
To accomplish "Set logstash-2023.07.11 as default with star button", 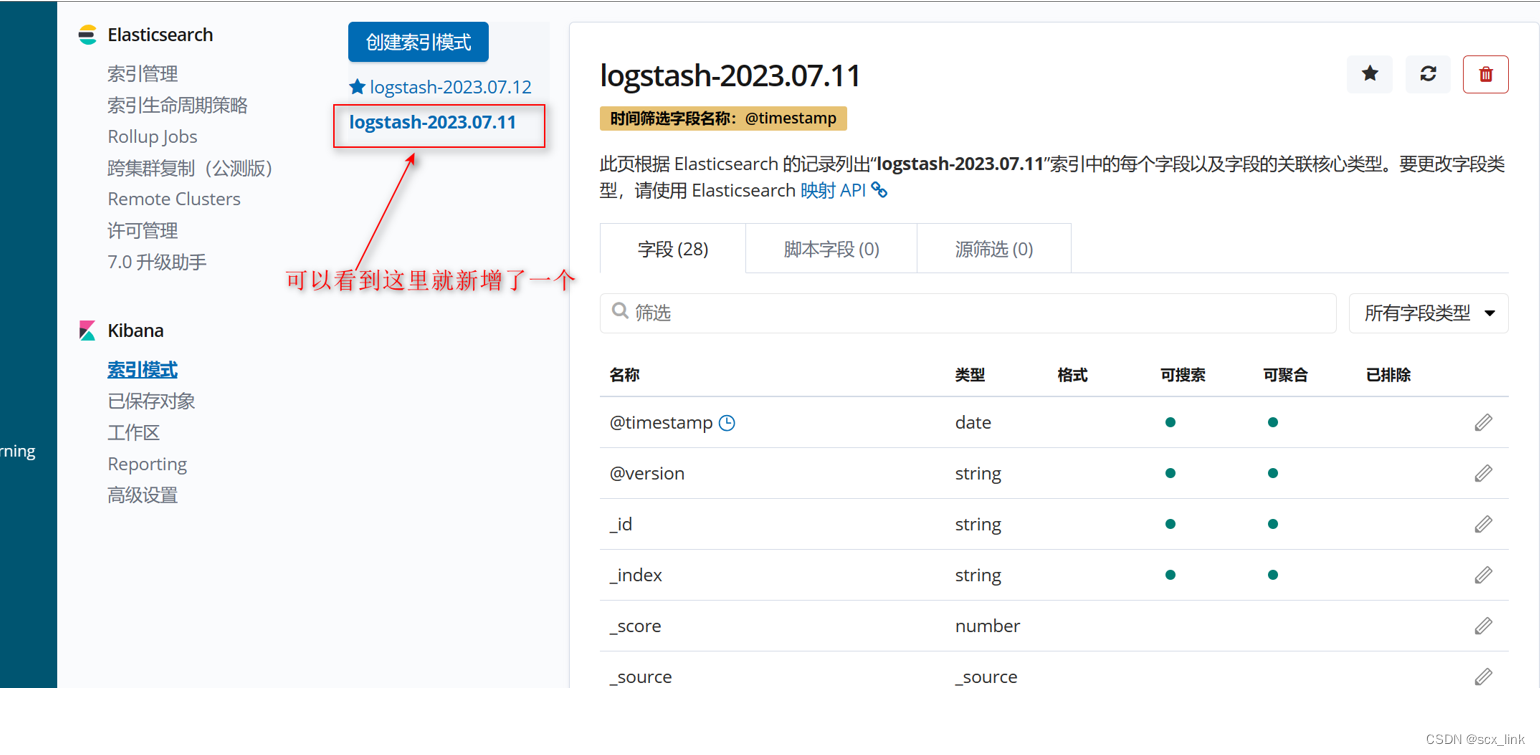I will point(1370,74).
